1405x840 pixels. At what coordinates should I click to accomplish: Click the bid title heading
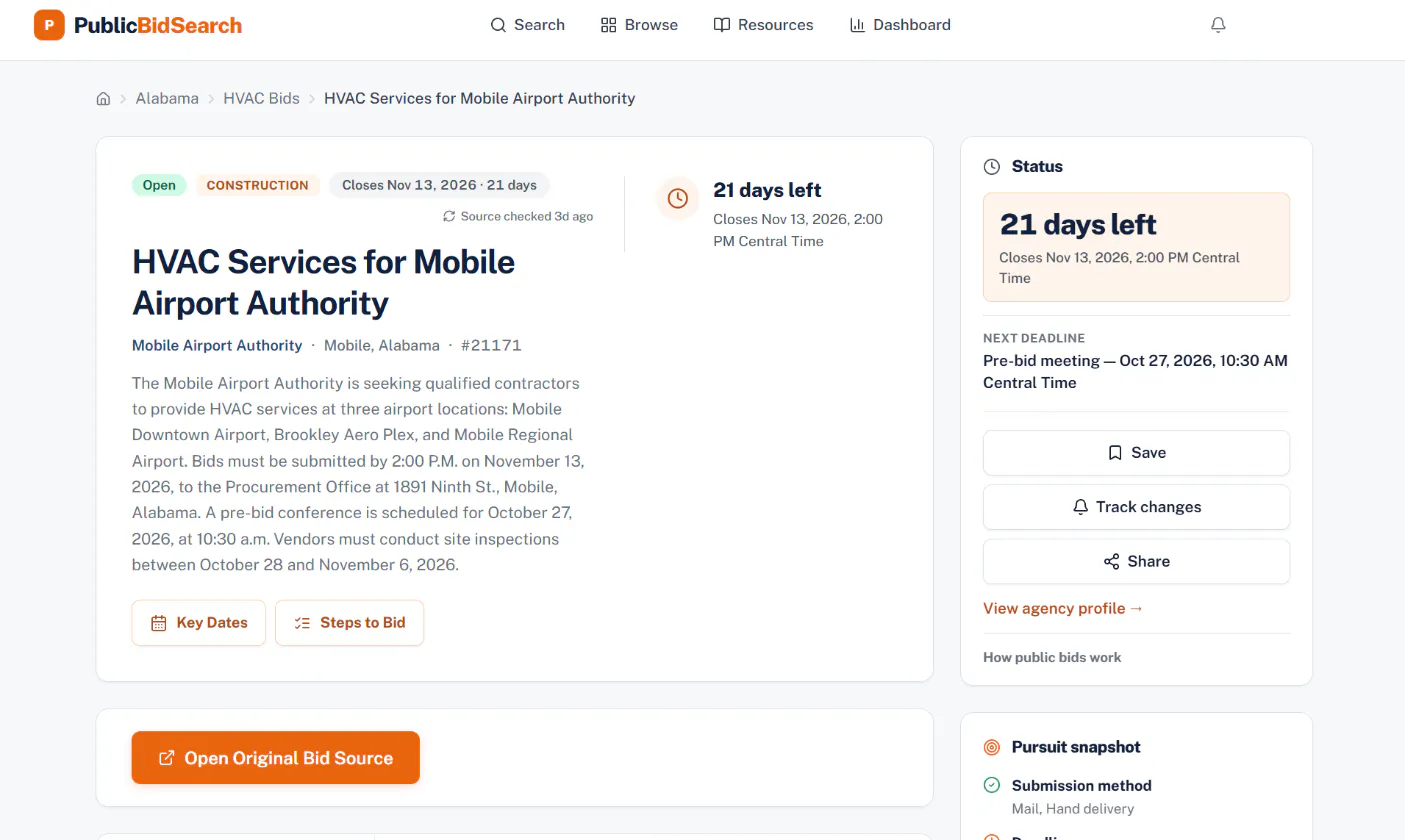[x=324, y=282]
